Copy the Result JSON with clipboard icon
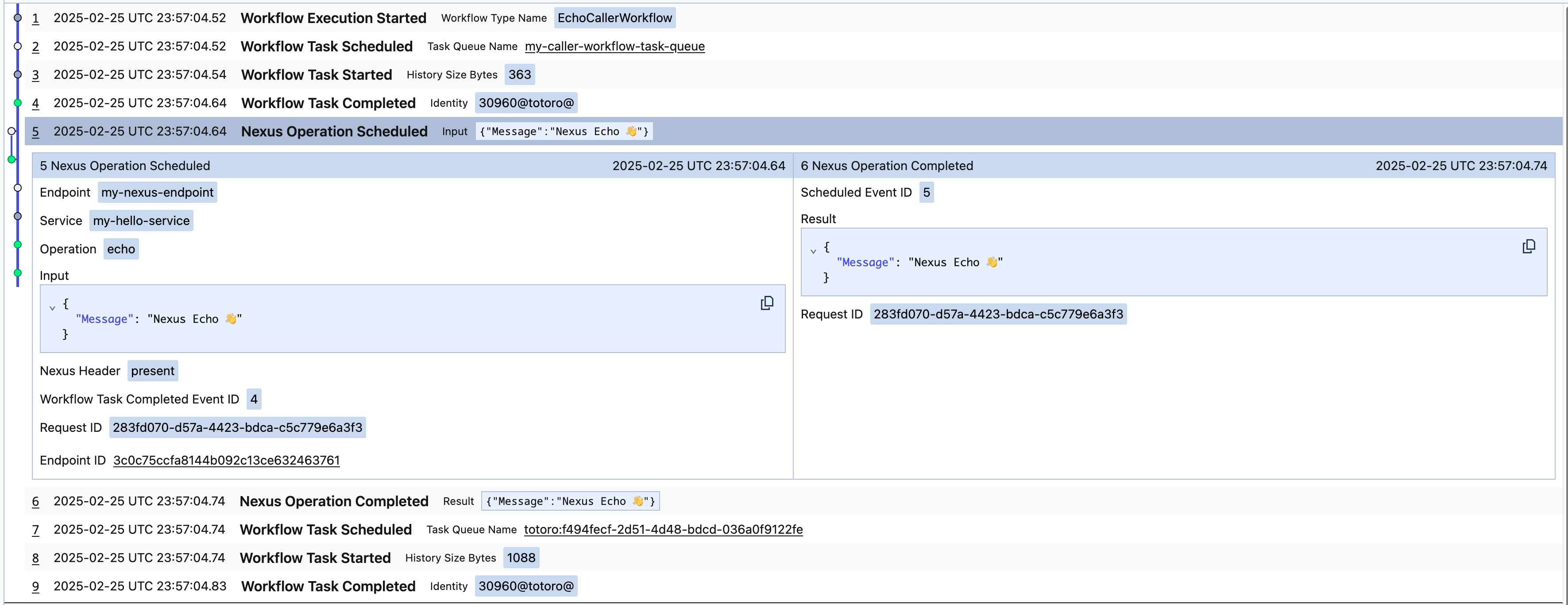 point(1529,246)
